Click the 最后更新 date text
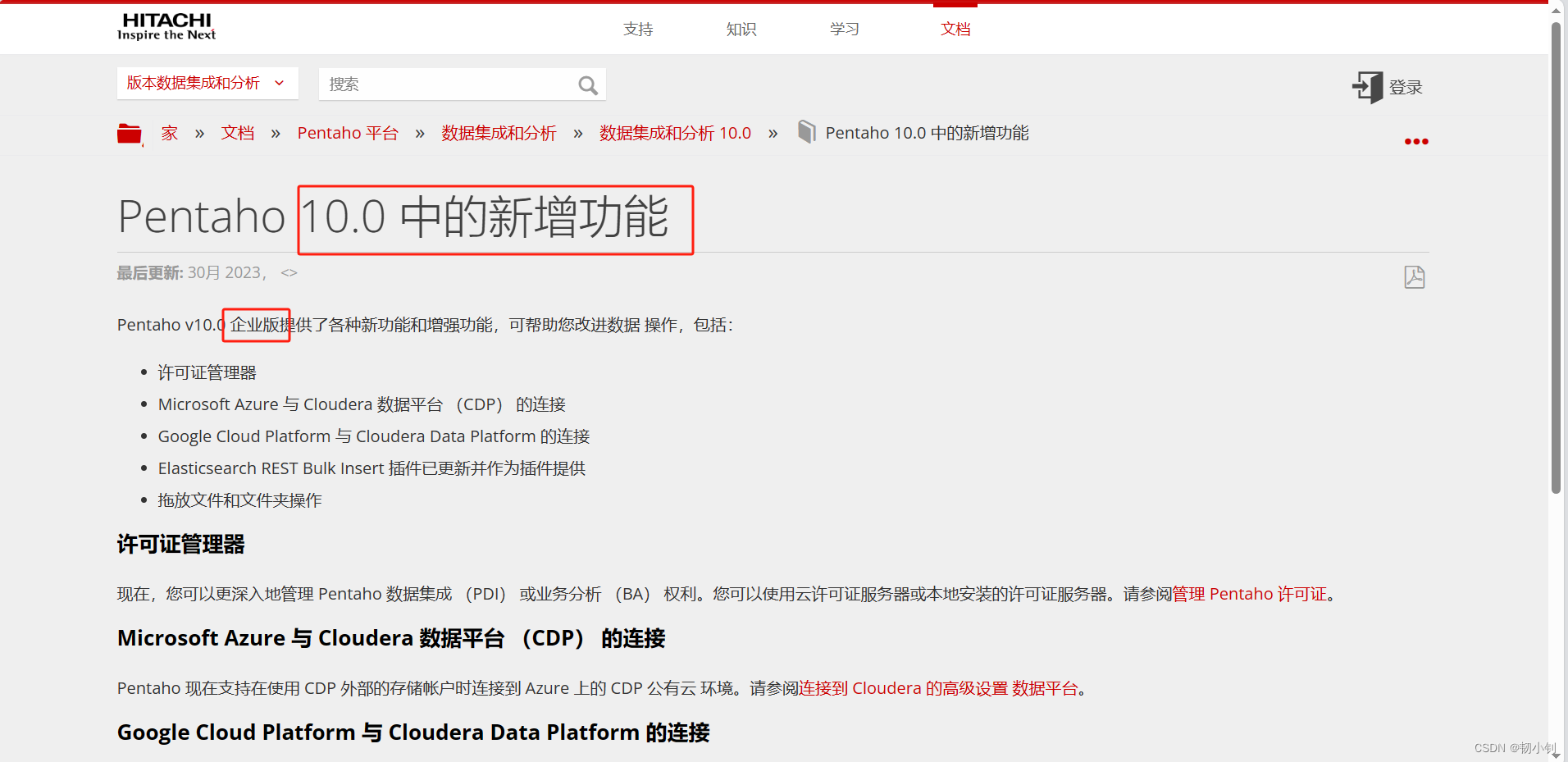 click(x=192, y=273)
